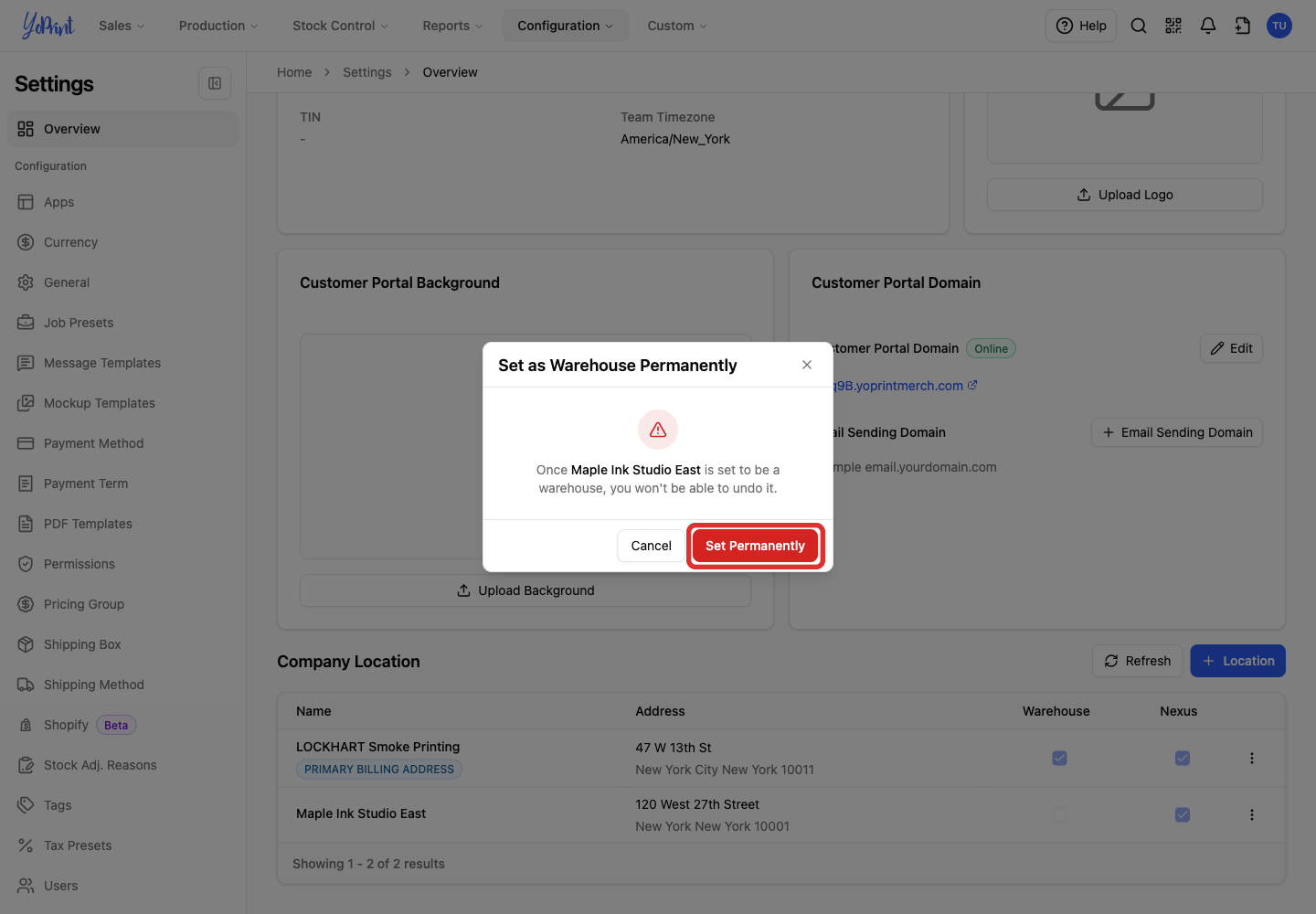Open Job Presets
Screen dimensions: 1316x914
pyautogui.click(x=123, y=323)
